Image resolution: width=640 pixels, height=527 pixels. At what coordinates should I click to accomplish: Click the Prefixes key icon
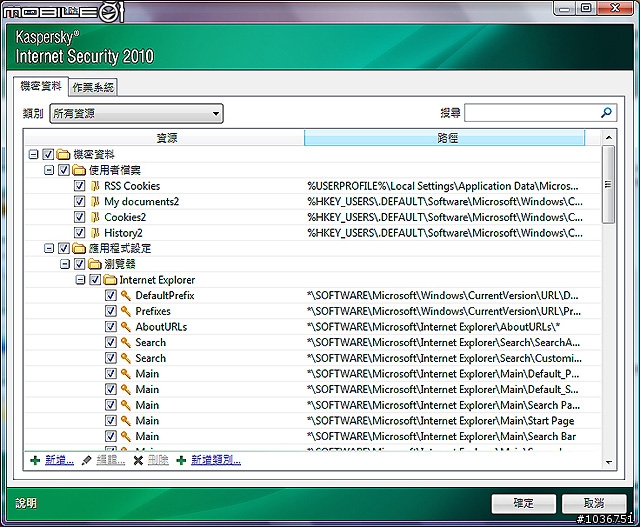(x=126, y=311)
